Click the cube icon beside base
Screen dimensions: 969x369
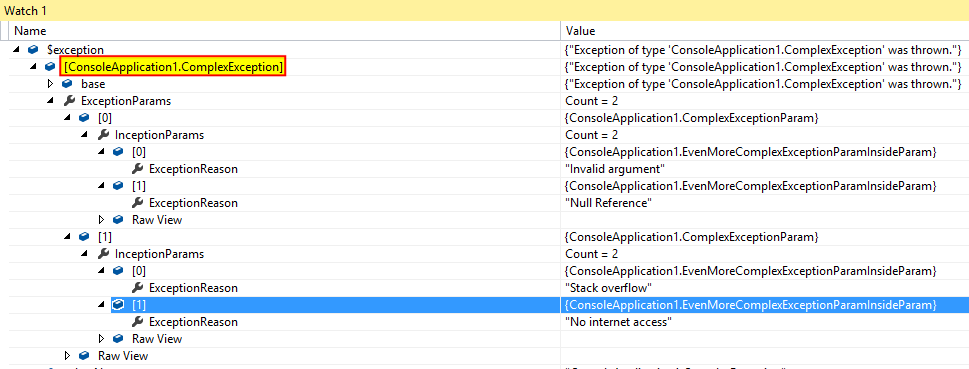click(x=67, y=83)
